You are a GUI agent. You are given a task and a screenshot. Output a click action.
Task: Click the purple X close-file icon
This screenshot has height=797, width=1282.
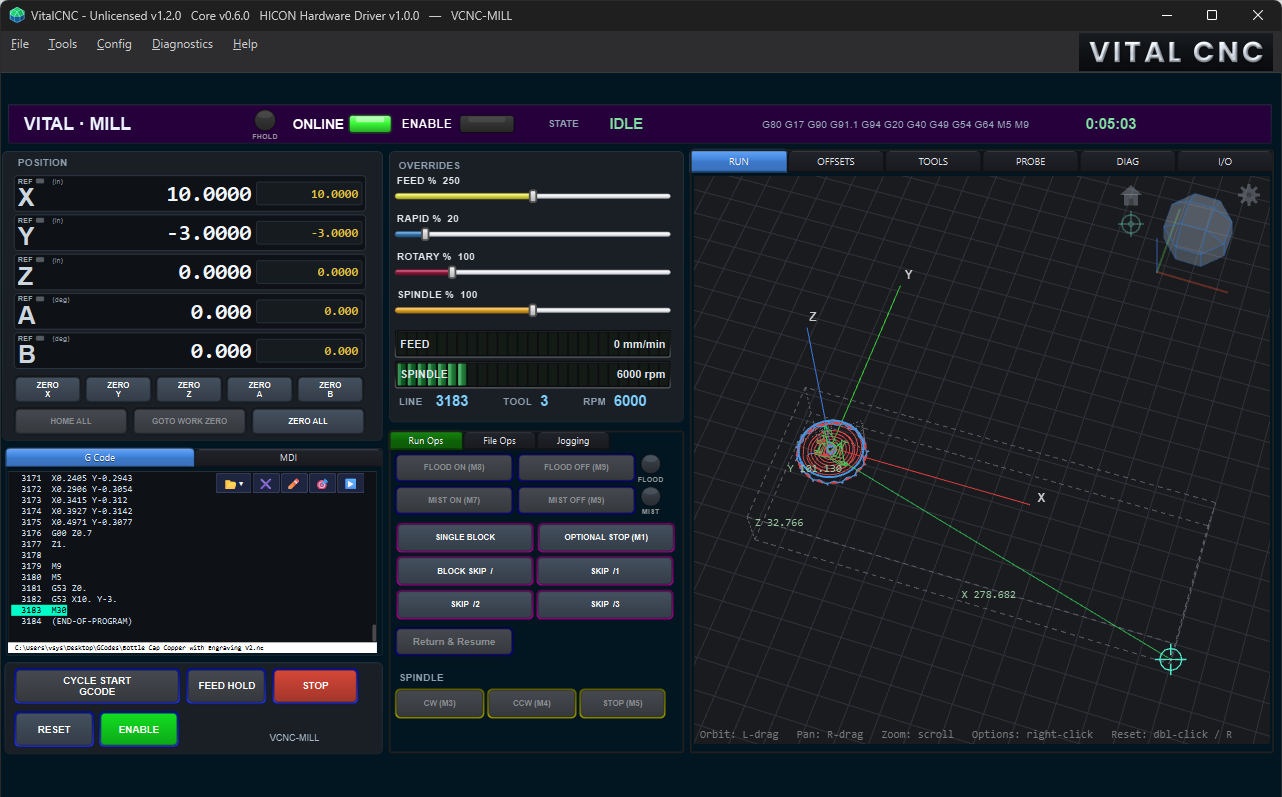click(x=265, y=484)
